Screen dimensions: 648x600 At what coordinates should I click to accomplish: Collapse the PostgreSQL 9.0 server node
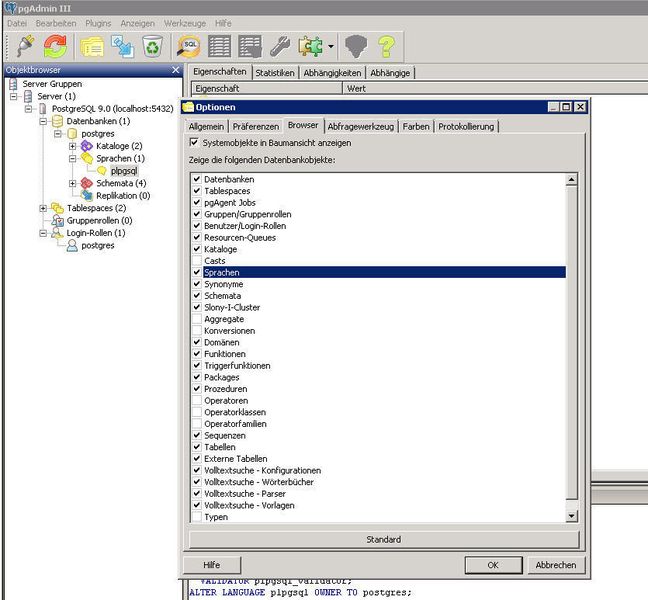point(28,109)
